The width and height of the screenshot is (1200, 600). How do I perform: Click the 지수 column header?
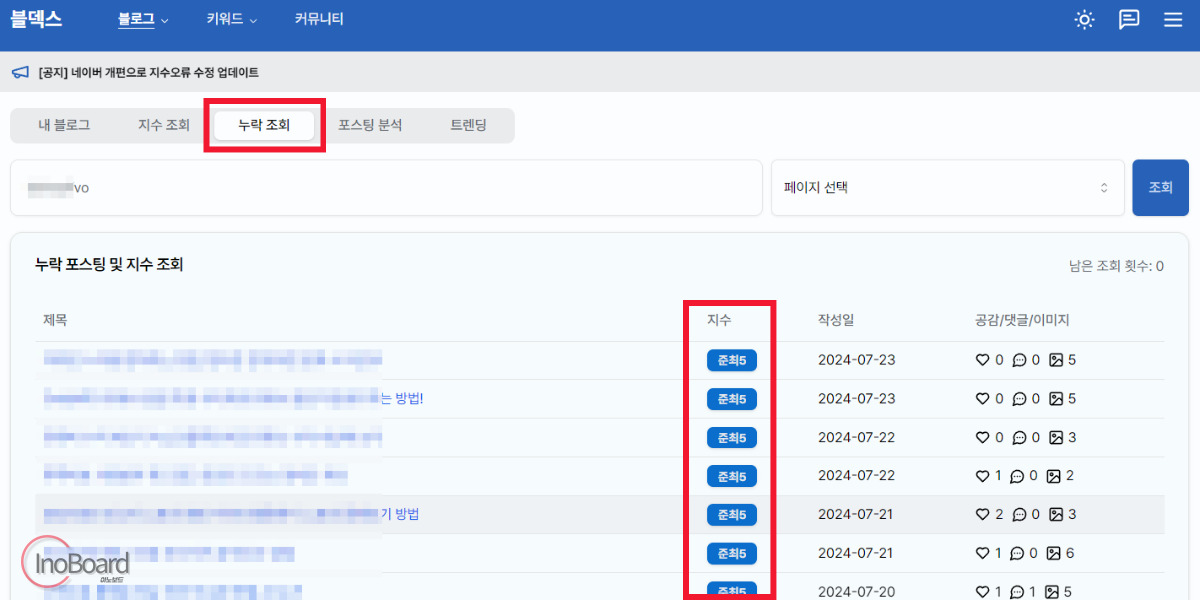click(719, 320)
